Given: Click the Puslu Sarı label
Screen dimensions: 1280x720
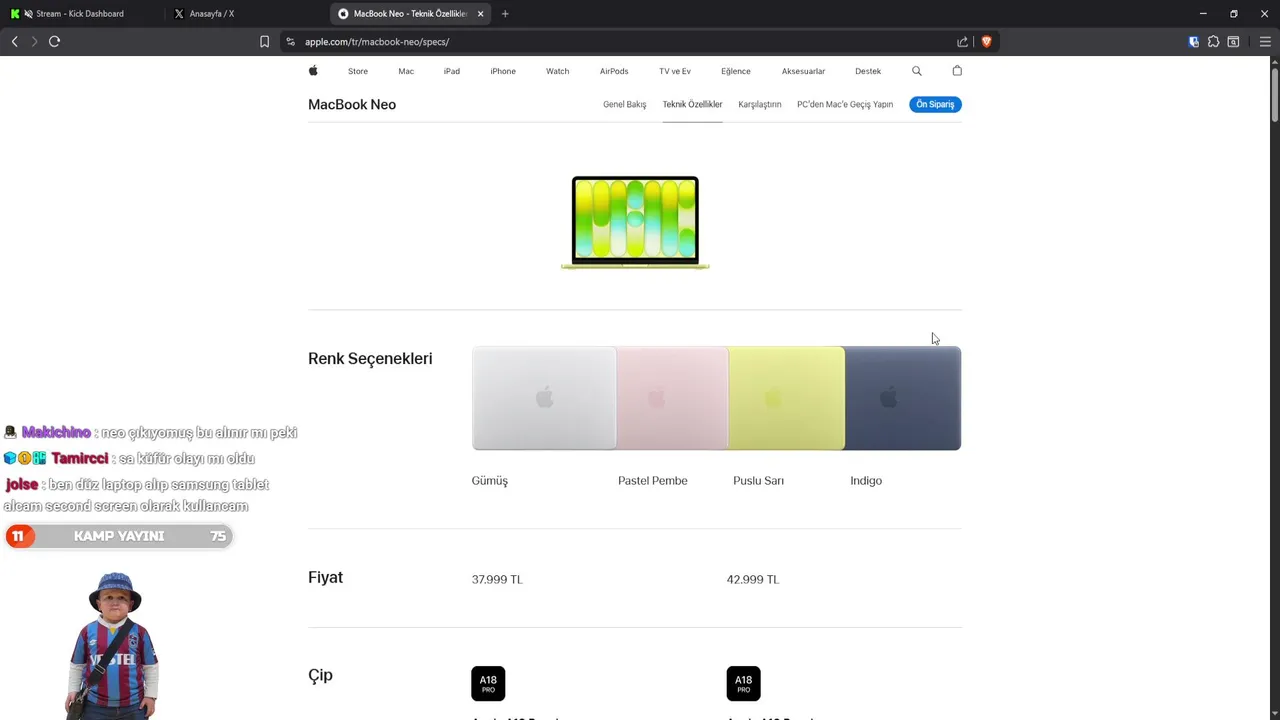Looking at the screenshot, I should tap(758, 481).
